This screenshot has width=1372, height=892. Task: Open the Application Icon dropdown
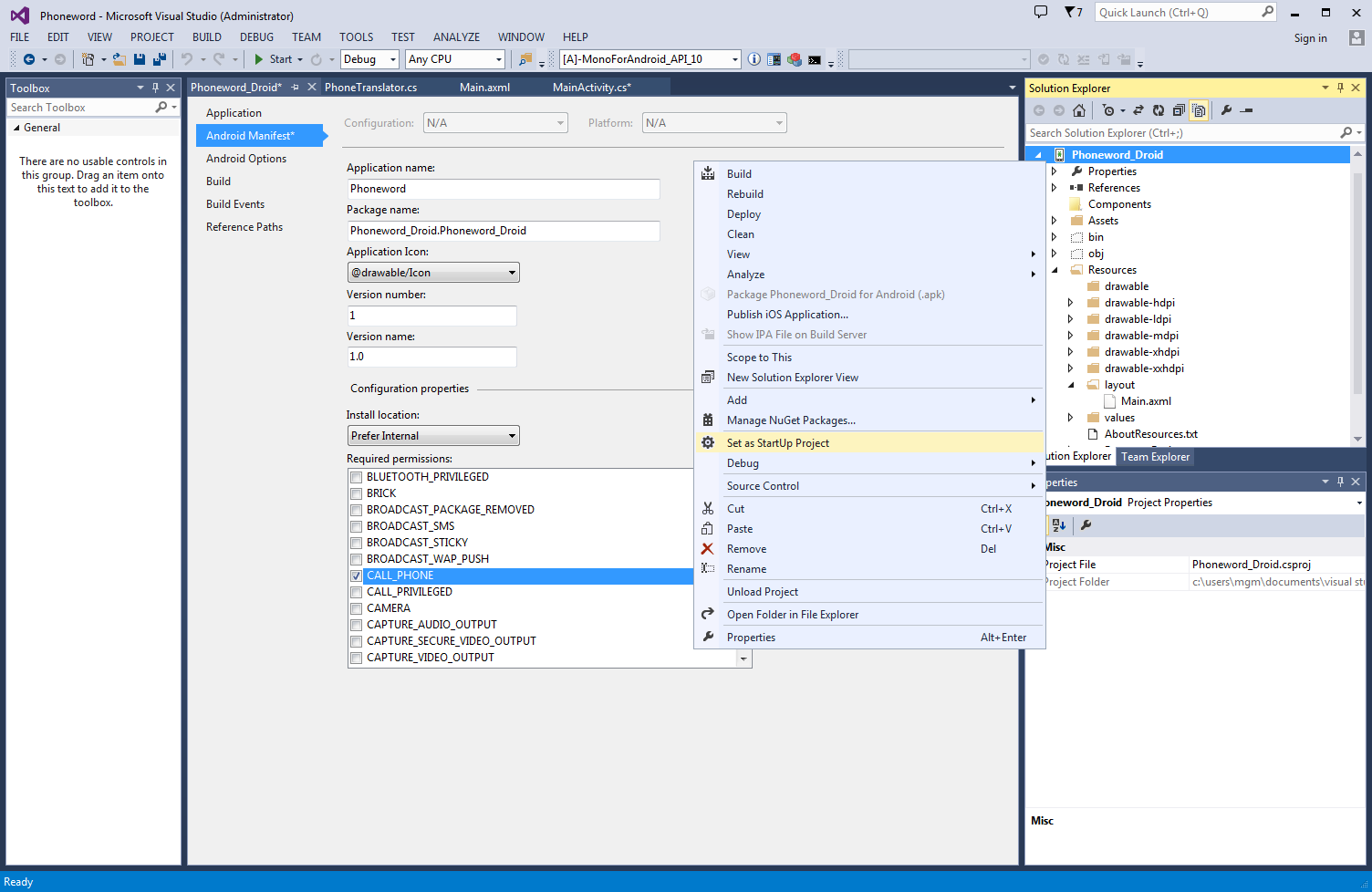tap(433, 273)
